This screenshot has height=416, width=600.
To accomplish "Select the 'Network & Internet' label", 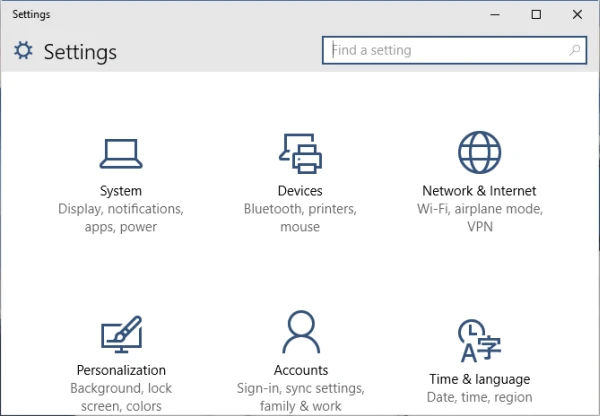I will pyautogui.click(x=479, y=191).
